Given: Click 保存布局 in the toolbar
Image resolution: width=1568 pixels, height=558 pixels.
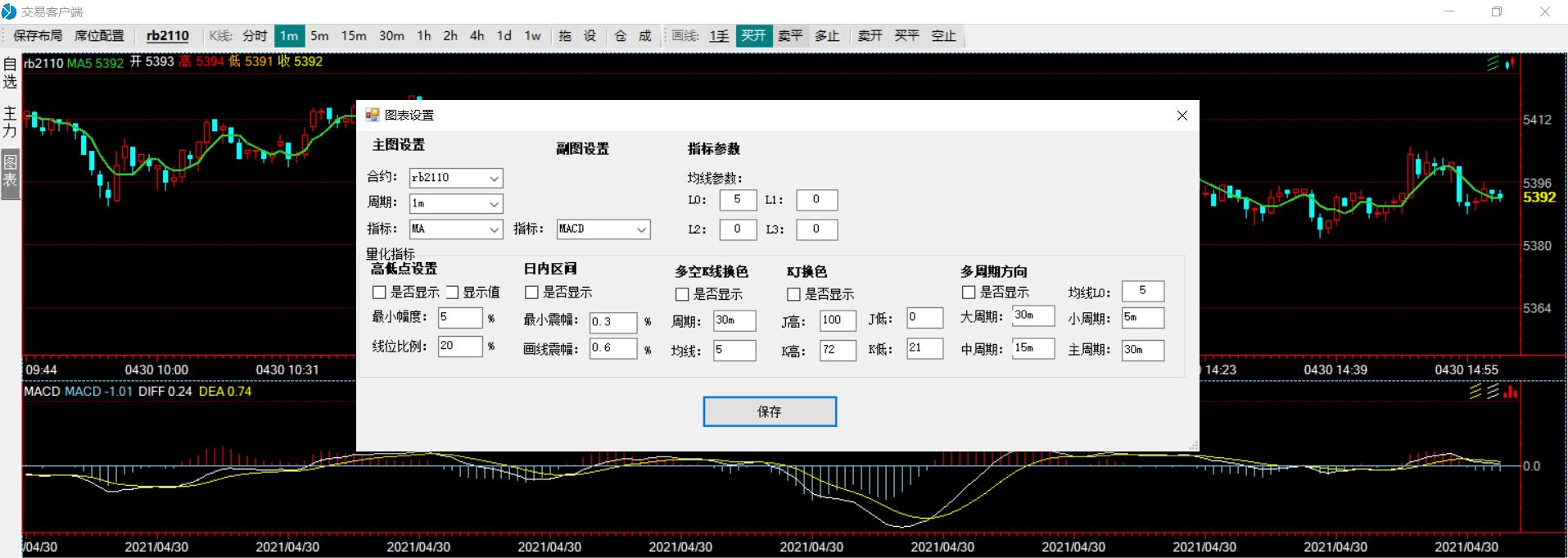Looking at the screenshot, I should [38, 36].
